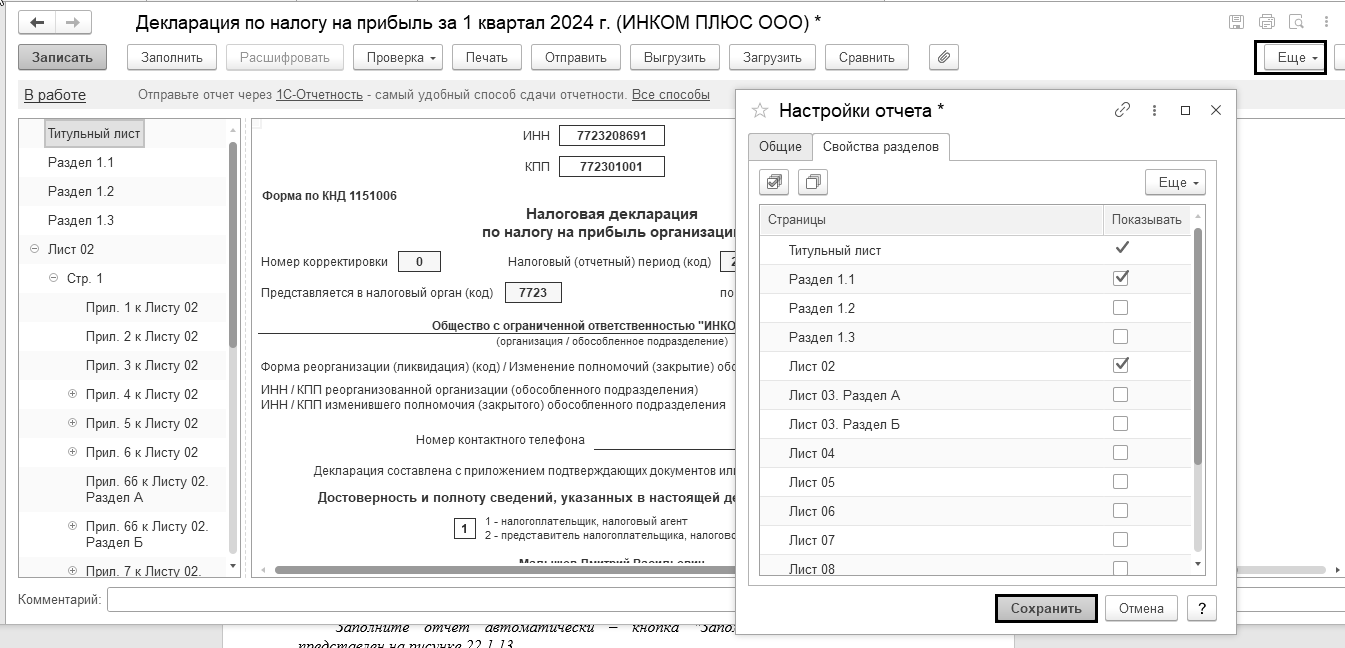
Task: Click the Комментарий input field
Action: coord(420,599)
